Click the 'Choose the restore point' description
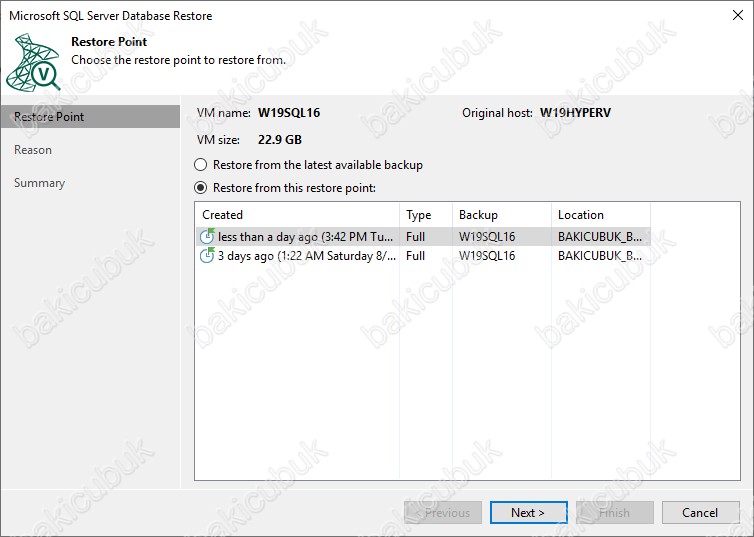 178,60
